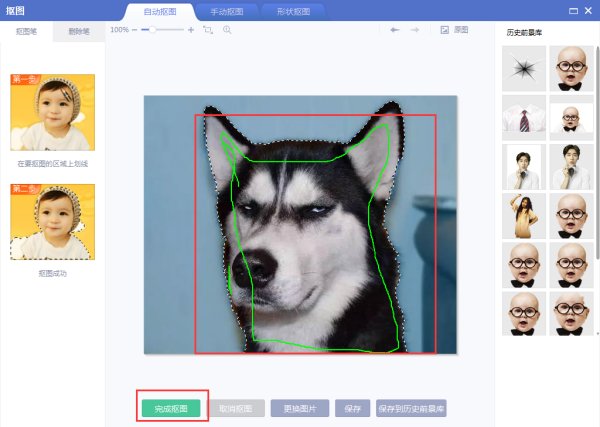Image resolution: width=600 pixels, height=427 pixels.
Task: Click the 更换图片 button
Action: coord(299,408)
